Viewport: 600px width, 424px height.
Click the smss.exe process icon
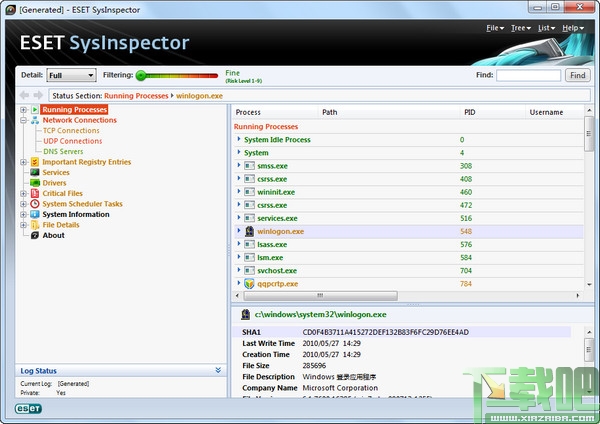(249, 166)
